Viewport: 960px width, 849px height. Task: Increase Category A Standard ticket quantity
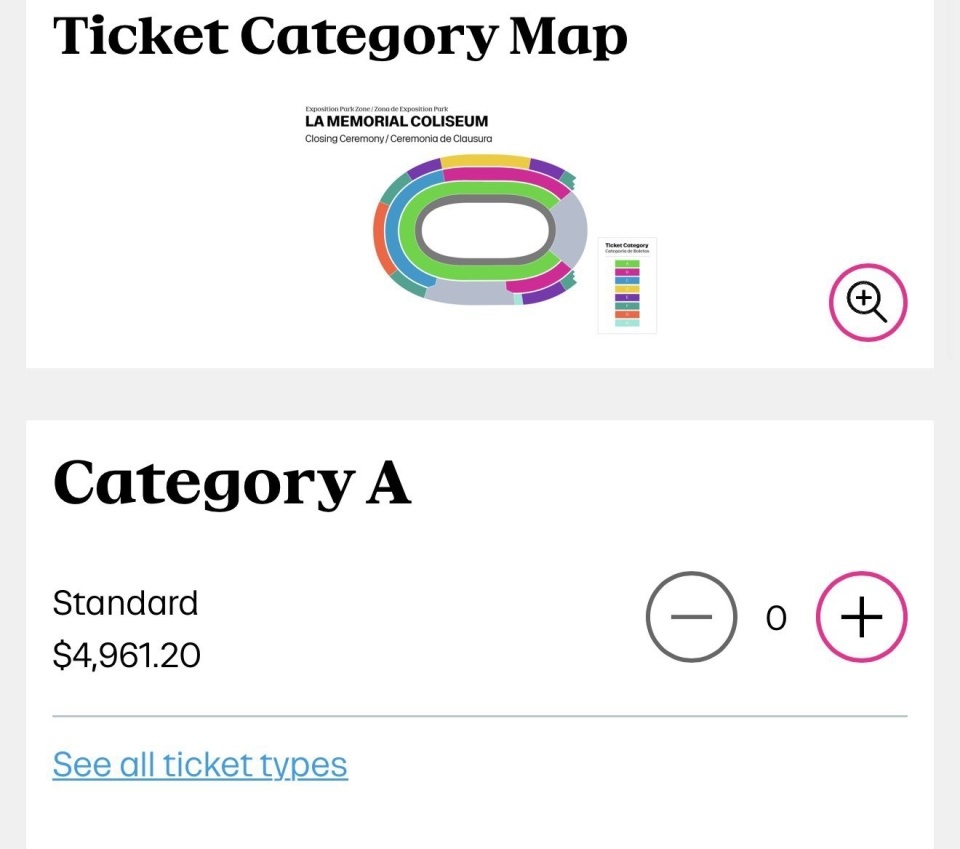click(x=861, y=617)
